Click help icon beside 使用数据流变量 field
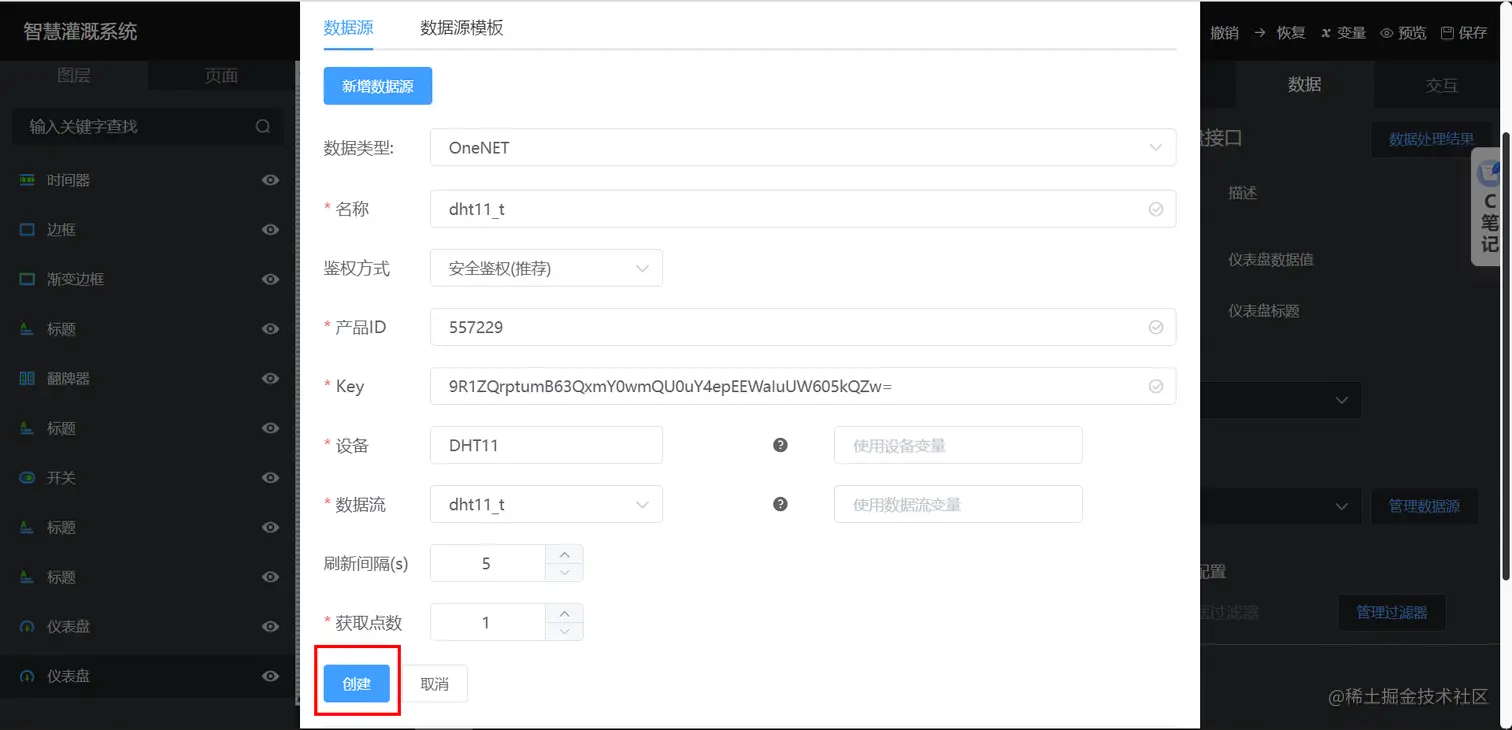The image size is (1512, 730). 781,504
